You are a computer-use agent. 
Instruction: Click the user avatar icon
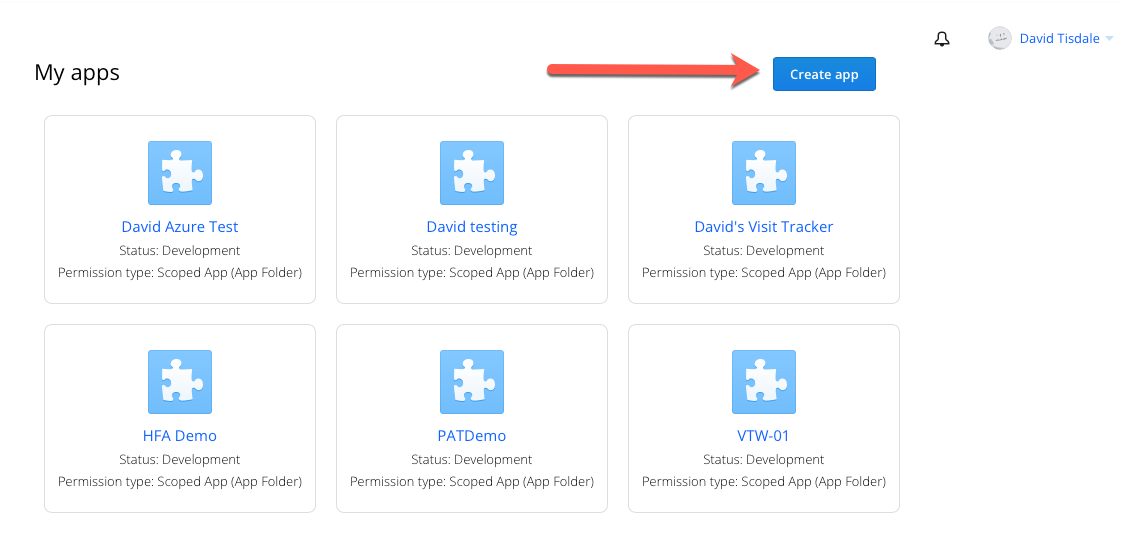point(999,38)
